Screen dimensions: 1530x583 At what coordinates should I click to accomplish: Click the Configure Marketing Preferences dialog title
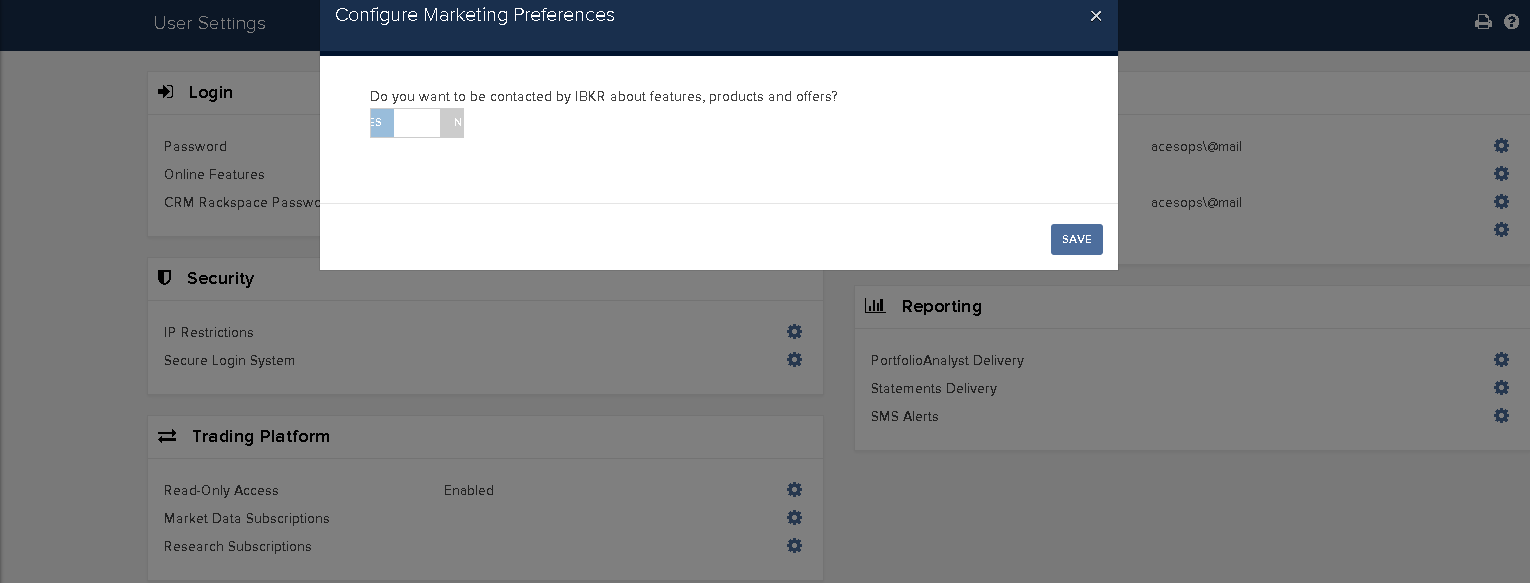[475, 15]
